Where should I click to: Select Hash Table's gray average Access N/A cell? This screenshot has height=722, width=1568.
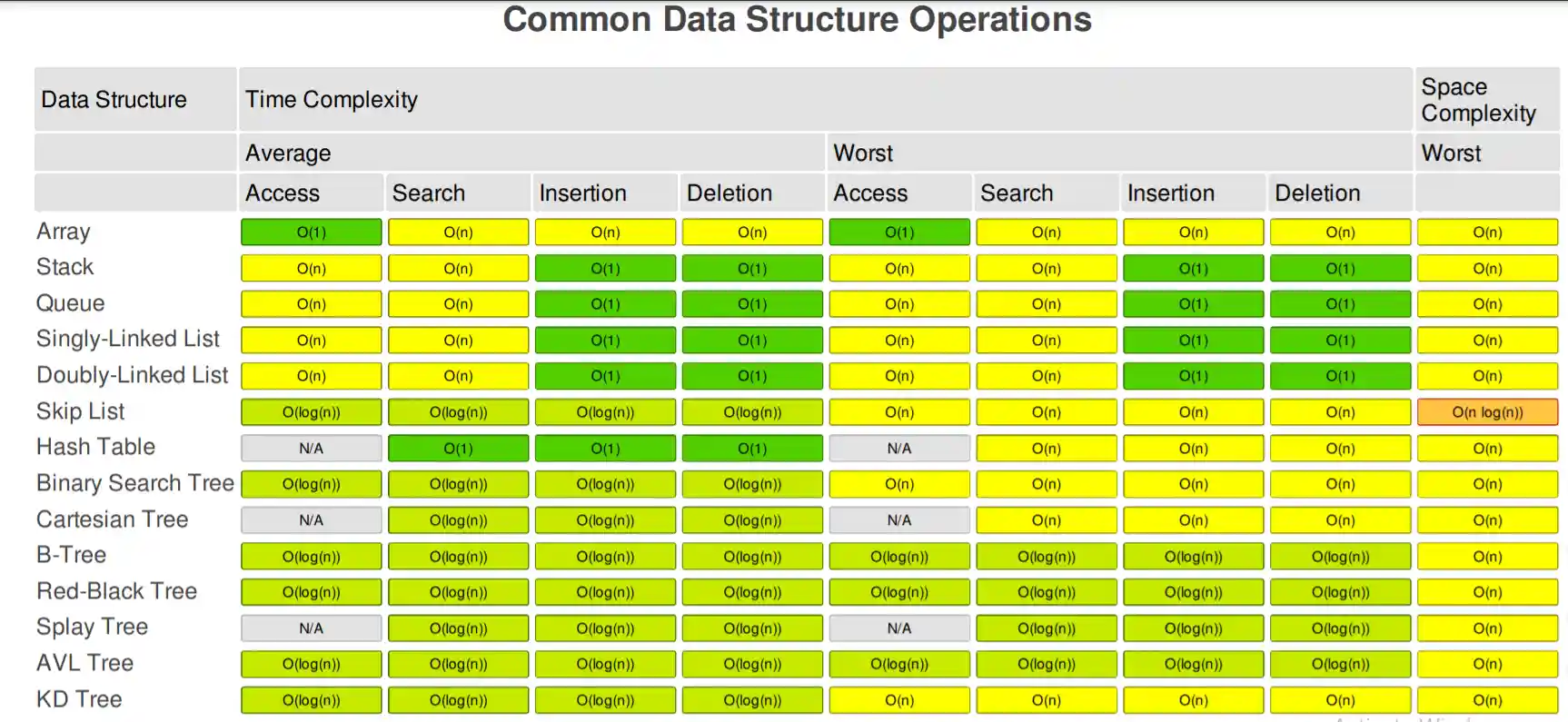coord(311,449)
